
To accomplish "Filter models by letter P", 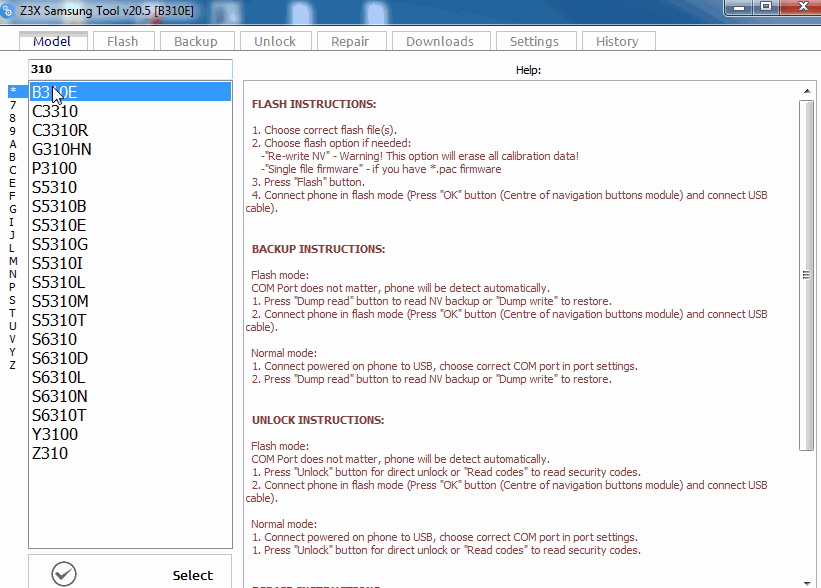I will click(13, 287).
